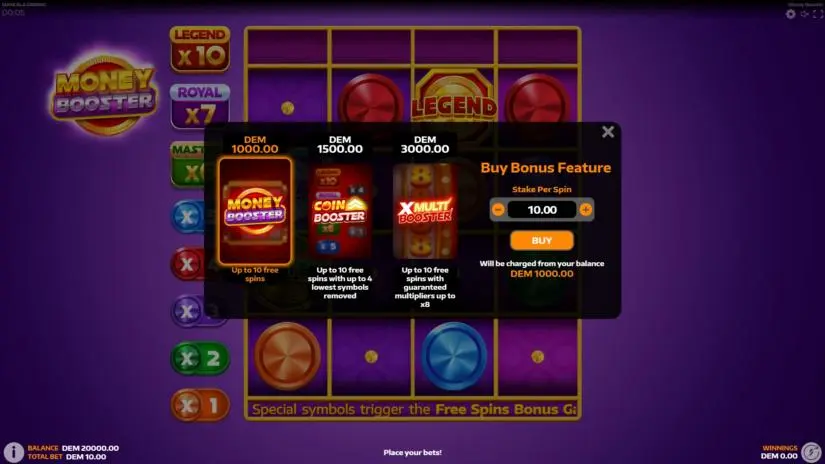Click the spin button near winnings

click(811, 452)
